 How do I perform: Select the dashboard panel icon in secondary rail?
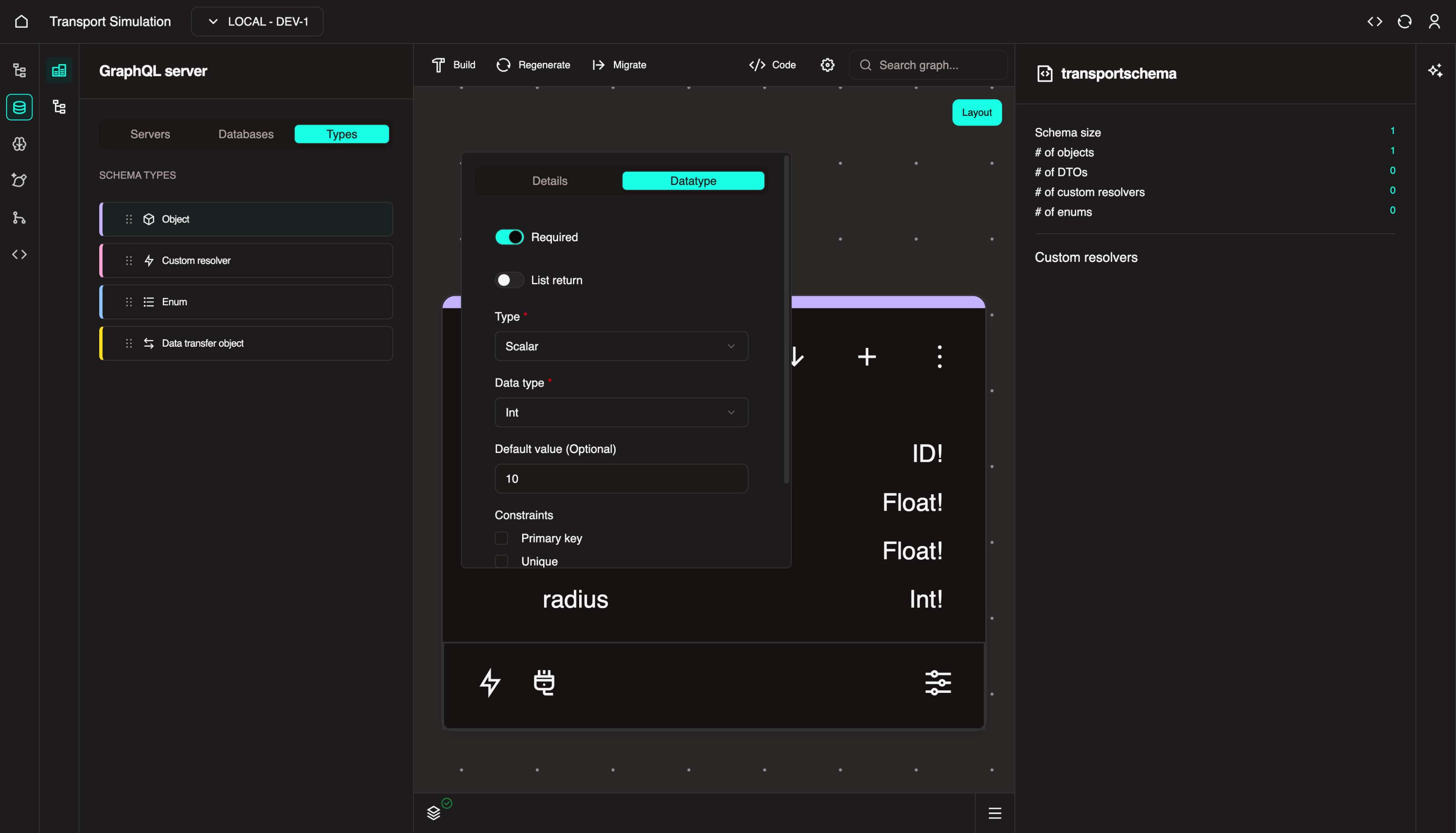pyautogui.click(x=59, y=70)
